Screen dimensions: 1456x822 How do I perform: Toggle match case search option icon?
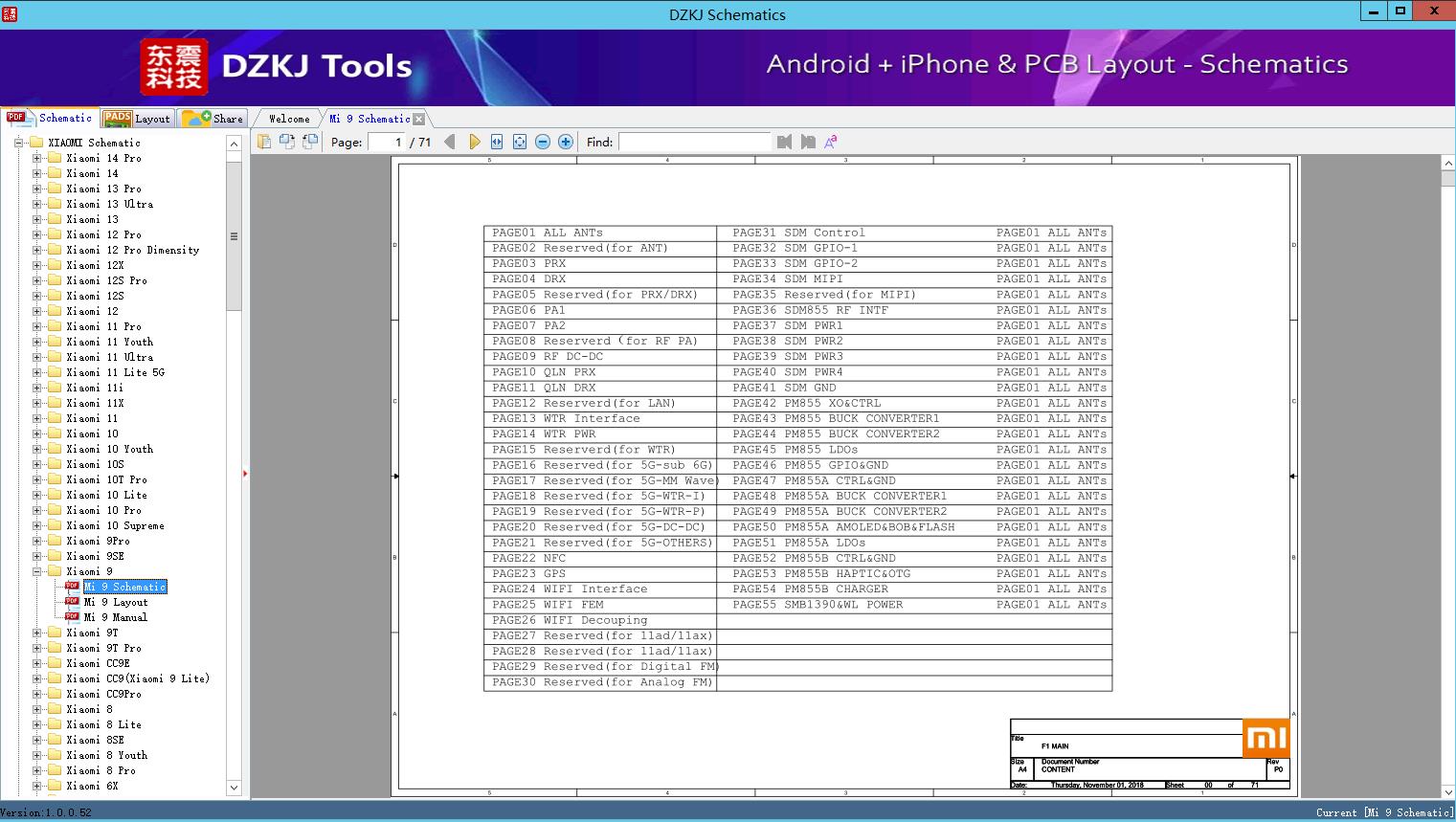point(831,142)
